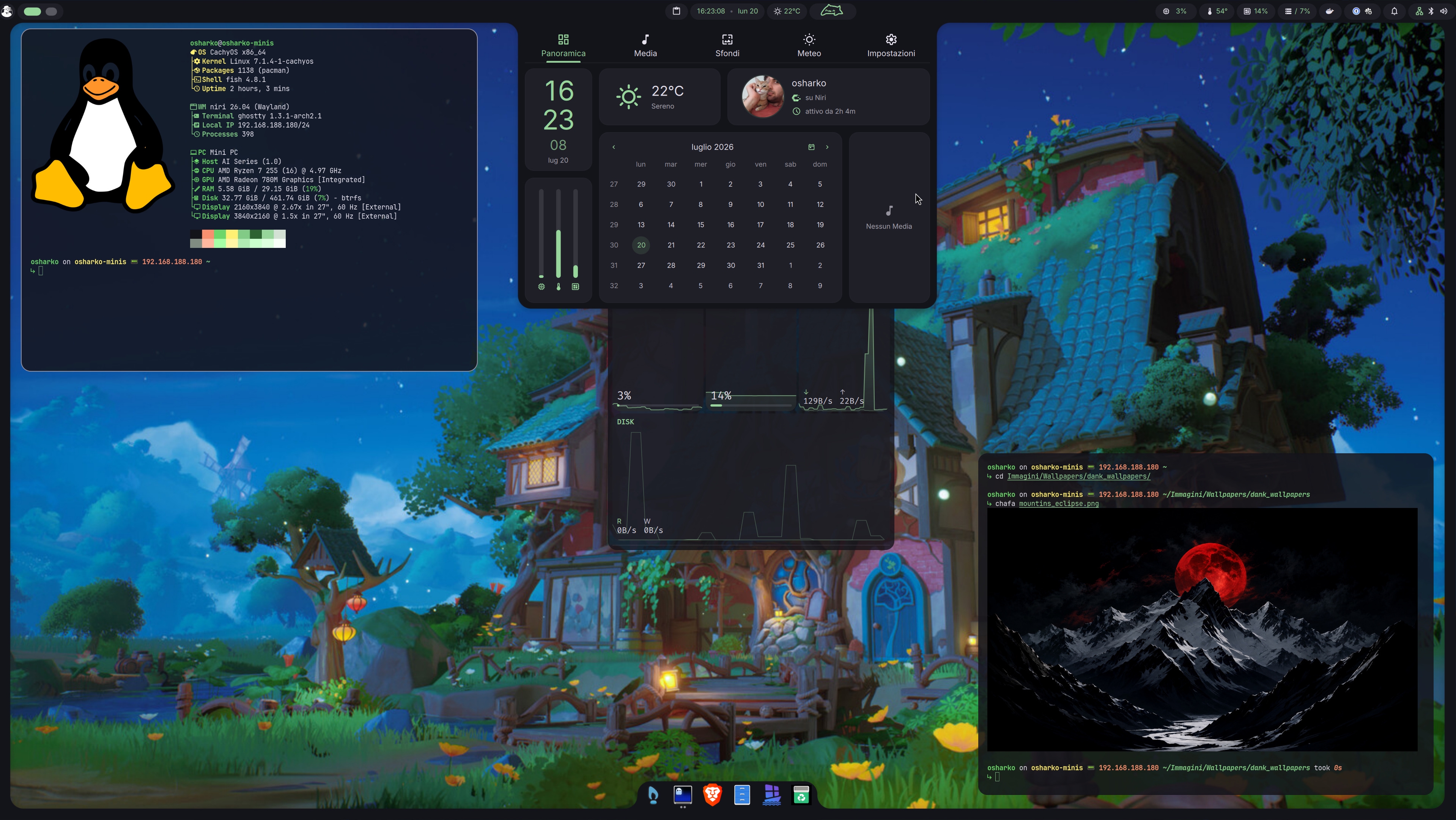This screenshot has height=820, width=1456.
Task: Select July 20 in the calendar
Action: 641,245
